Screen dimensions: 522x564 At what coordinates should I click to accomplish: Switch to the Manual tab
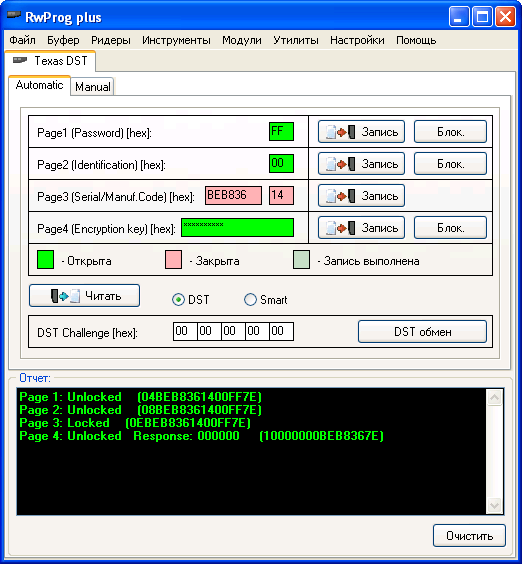(x=92, y=87)
